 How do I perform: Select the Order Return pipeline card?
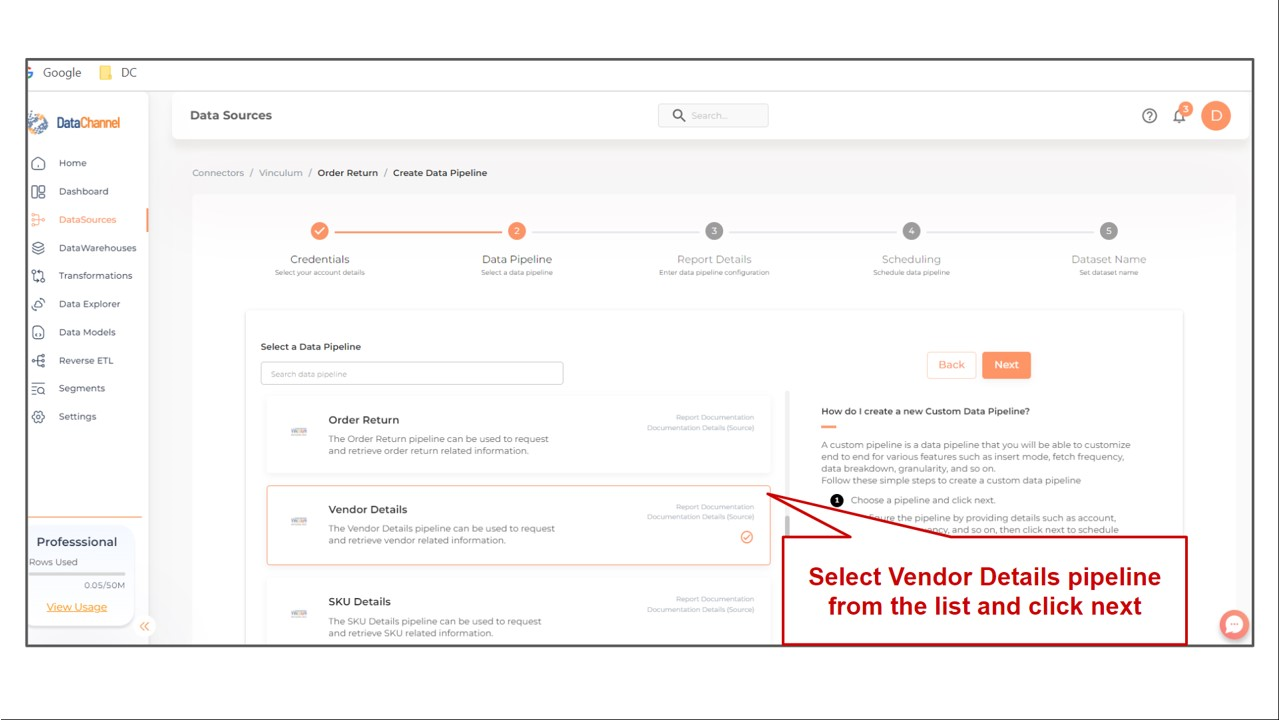(518, 434)
